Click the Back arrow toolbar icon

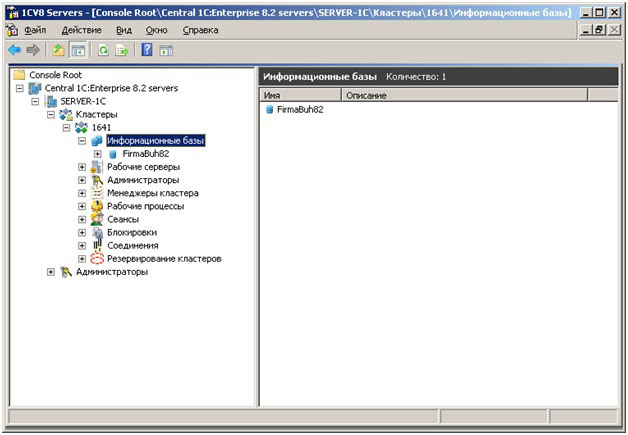[x=14, y=50]
